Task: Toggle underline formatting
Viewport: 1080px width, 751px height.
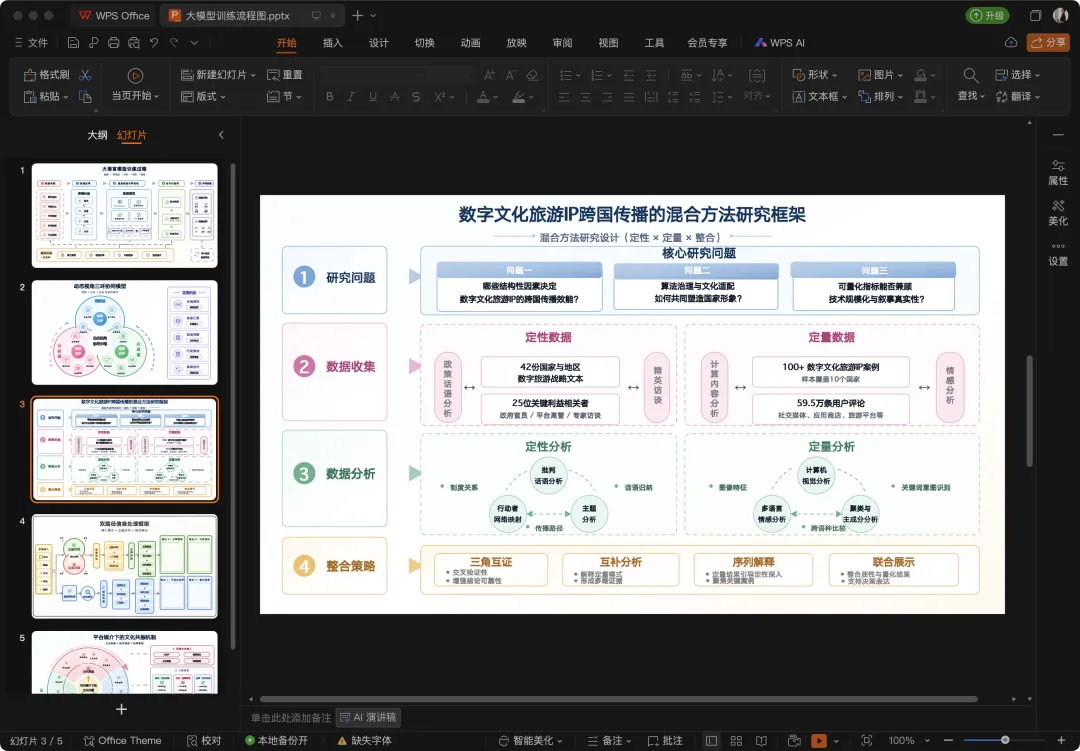Action: 373,96
